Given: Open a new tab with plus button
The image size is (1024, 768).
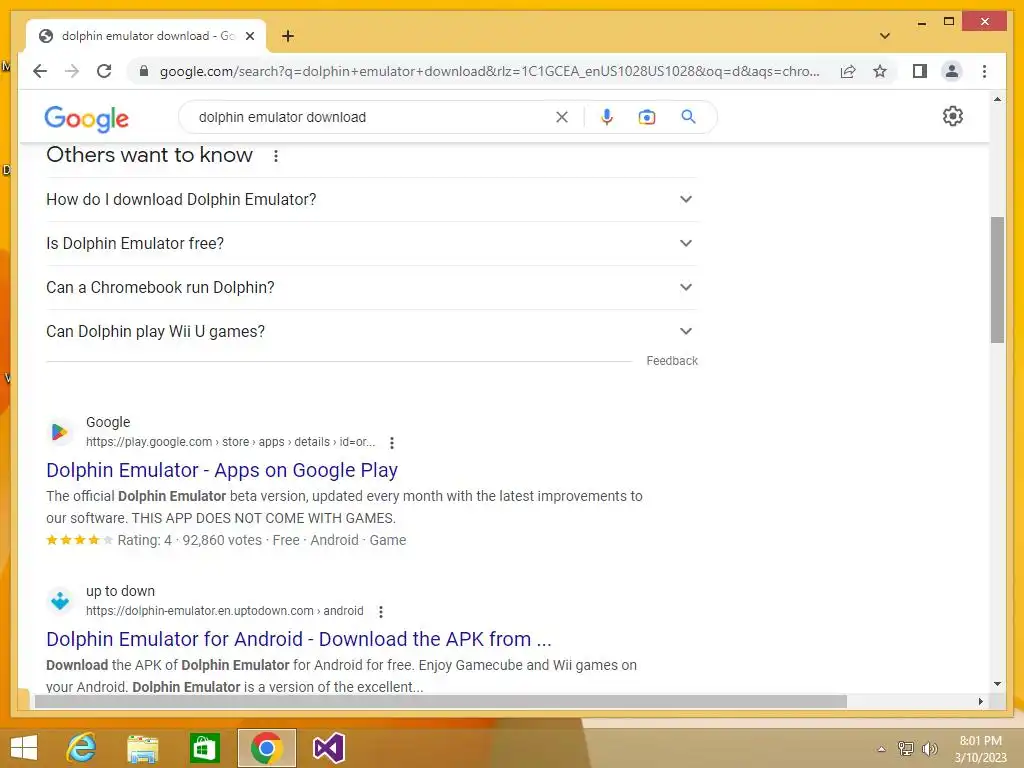Looking at the screenshot, I should [x=287, y=36].
